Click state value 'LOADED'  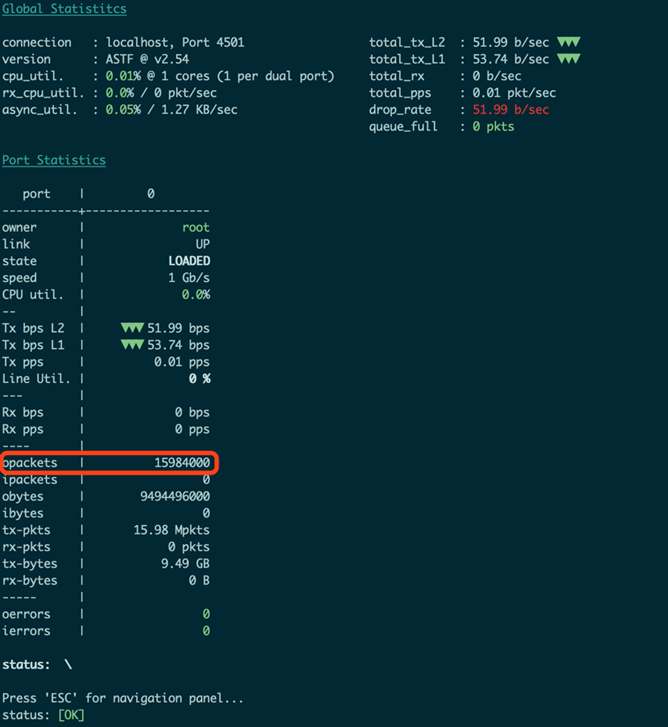(189, 261)
